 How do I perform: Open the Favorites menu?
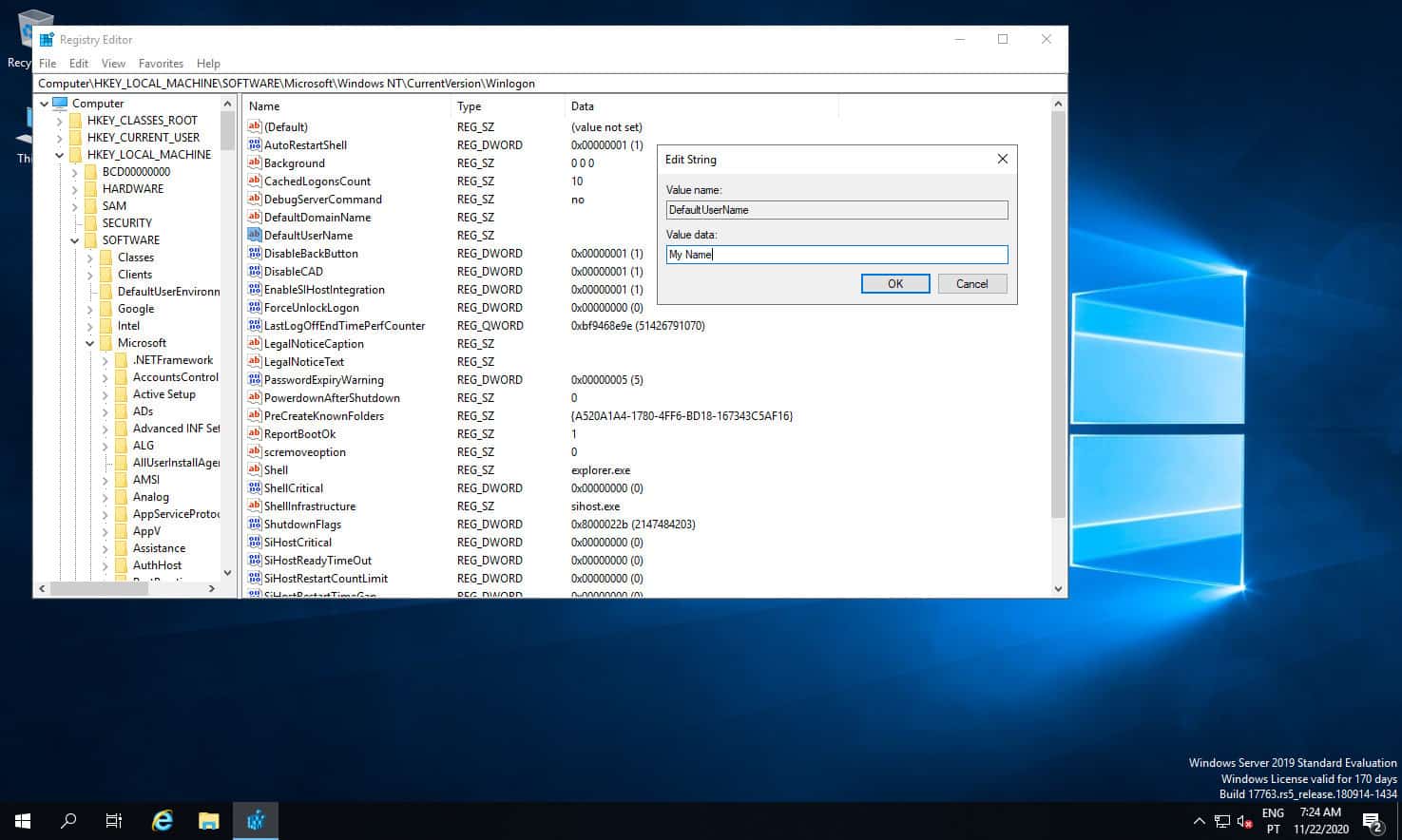click(161, 63)
